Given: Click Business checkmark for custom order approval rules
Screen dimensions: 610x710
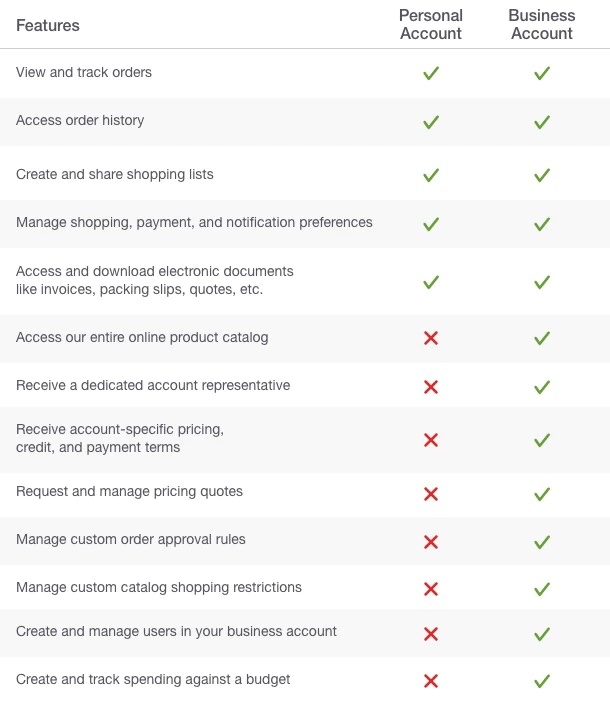Looking at the screenshot, I should [x=542, y=542].
